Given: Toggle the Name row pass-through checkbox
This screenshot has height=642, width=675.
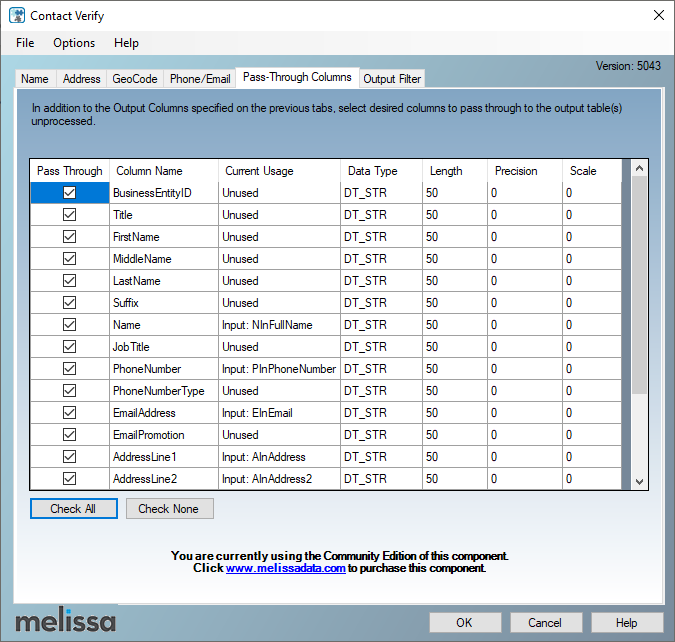Looking at the screenshot, I should pyautogui.click(x=69, y=324).
